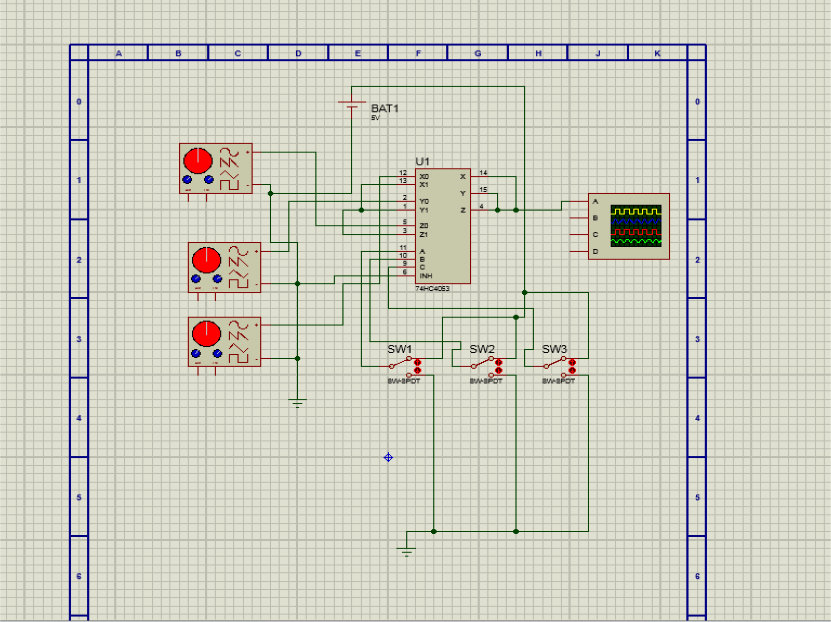Click the upper red actuator on SW1
The image size is (831, 622).
point(417,362)
